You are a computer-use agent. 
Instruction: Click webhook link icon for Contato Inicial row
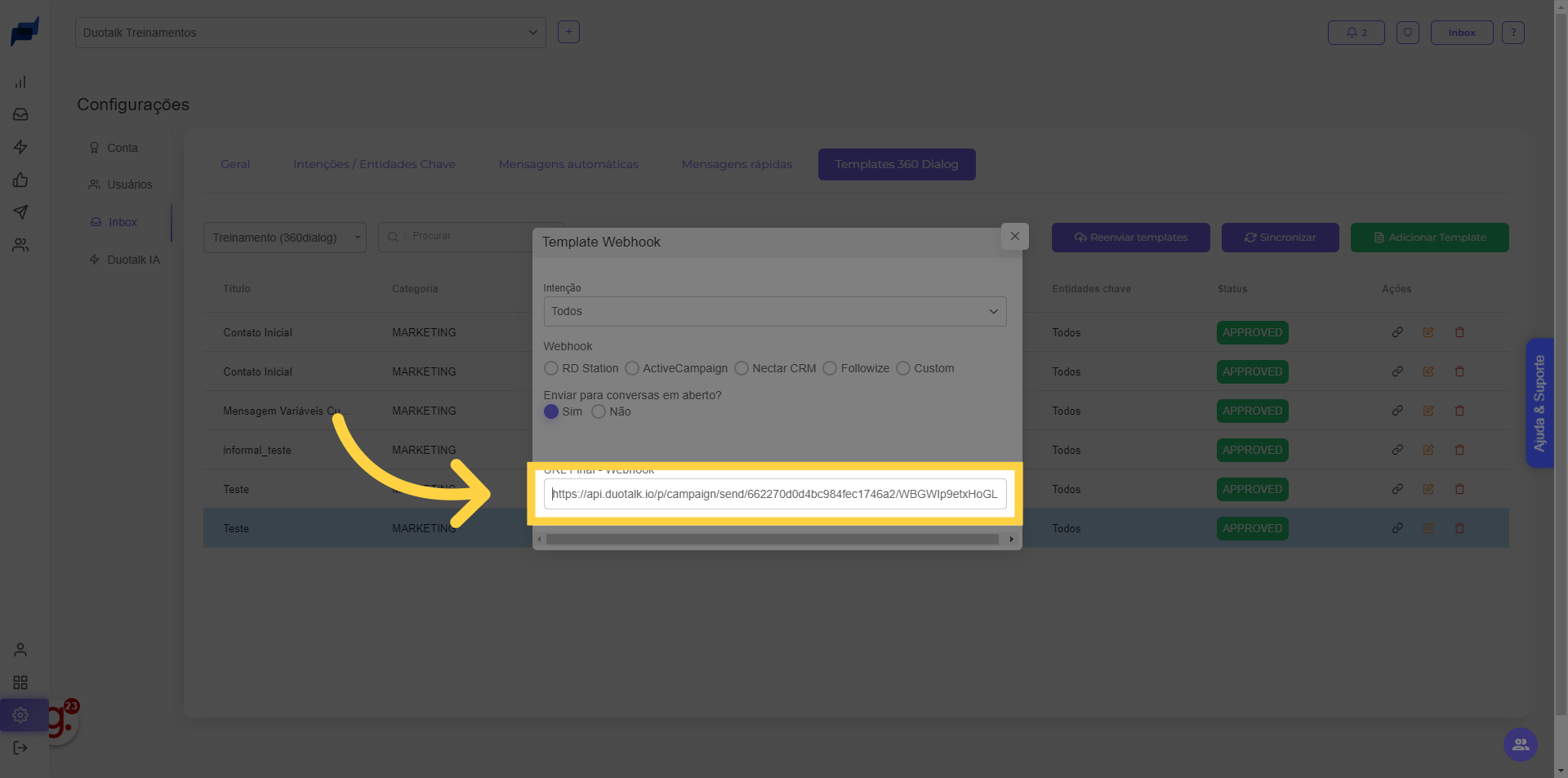pos(1397,332)
